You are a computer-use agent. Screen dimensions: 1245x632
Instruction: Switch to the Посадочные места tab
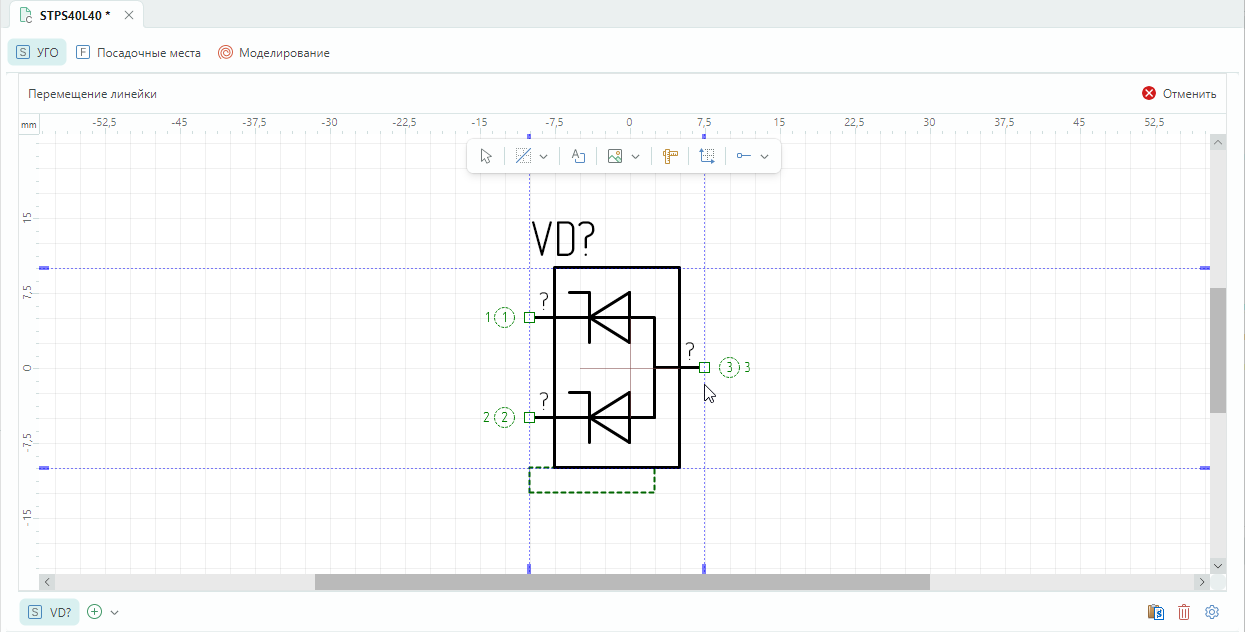138,53
